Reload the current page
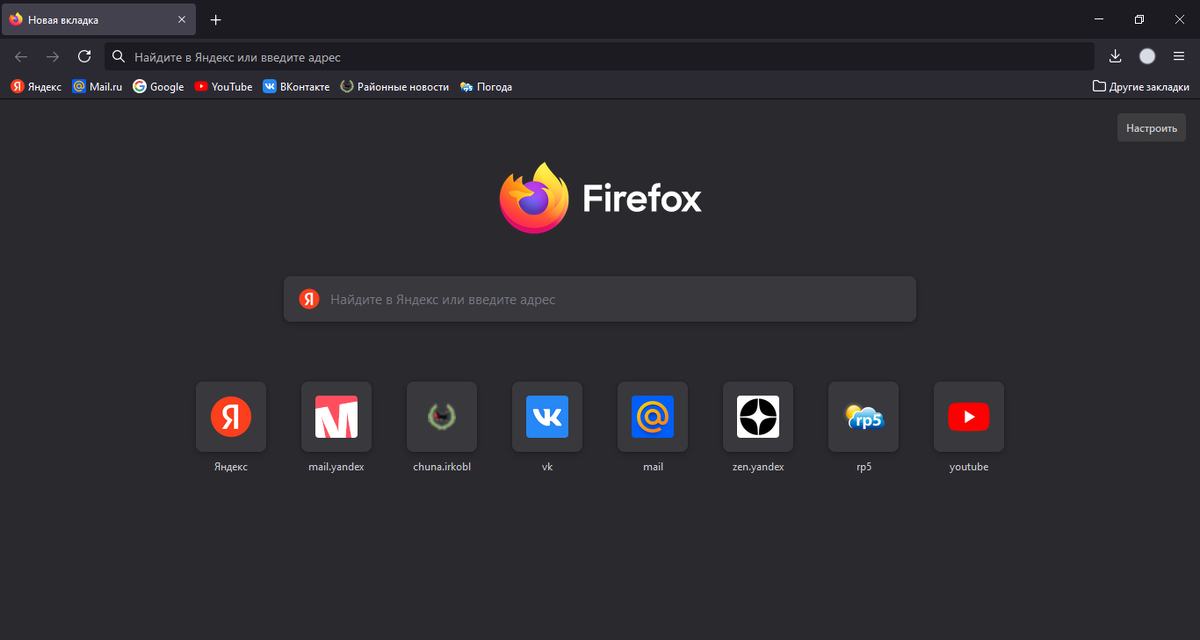The width and height of the screenshot is (1200, 640). point(84,56)
